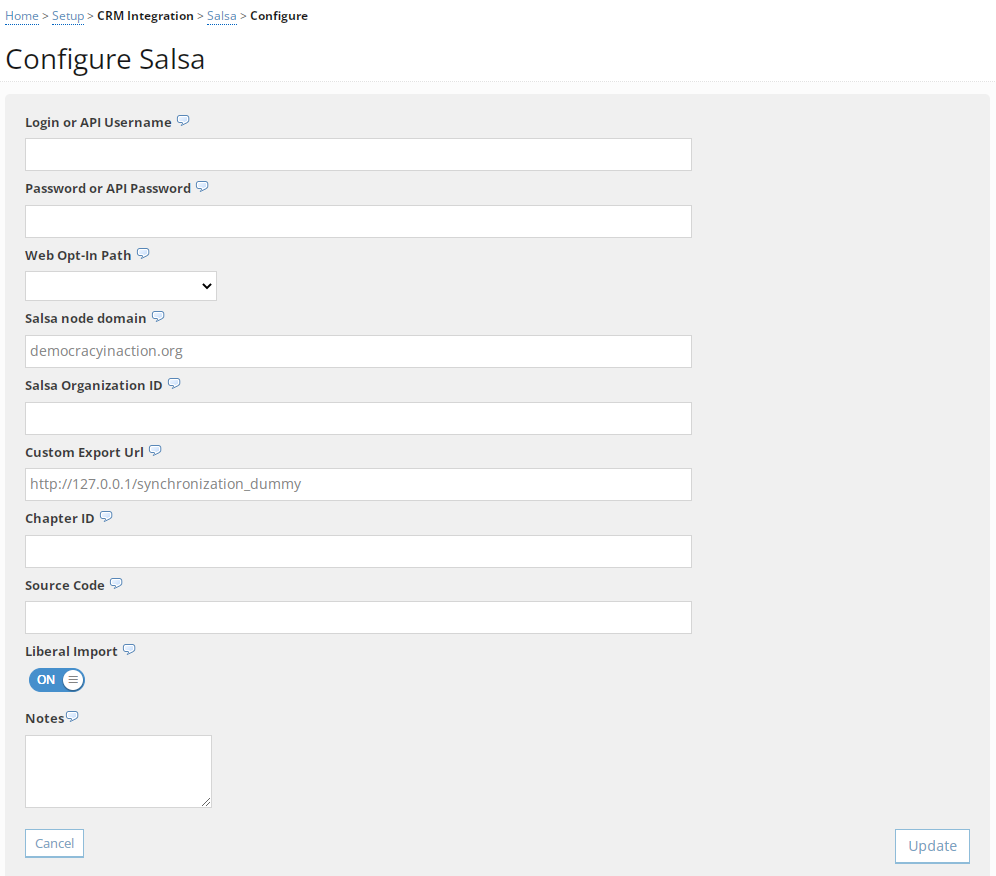Open help for Source Code field
The height and width of the screenshot is (876, 996).
tap(116, 583)
